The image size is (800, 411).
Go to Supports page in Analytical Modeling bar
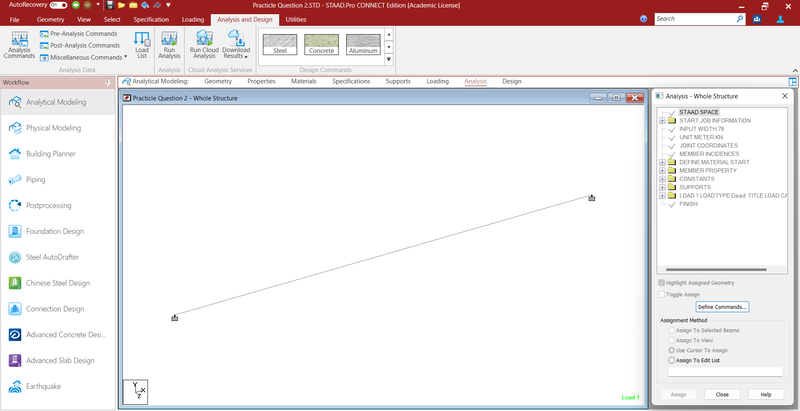[x=398, y=82]
